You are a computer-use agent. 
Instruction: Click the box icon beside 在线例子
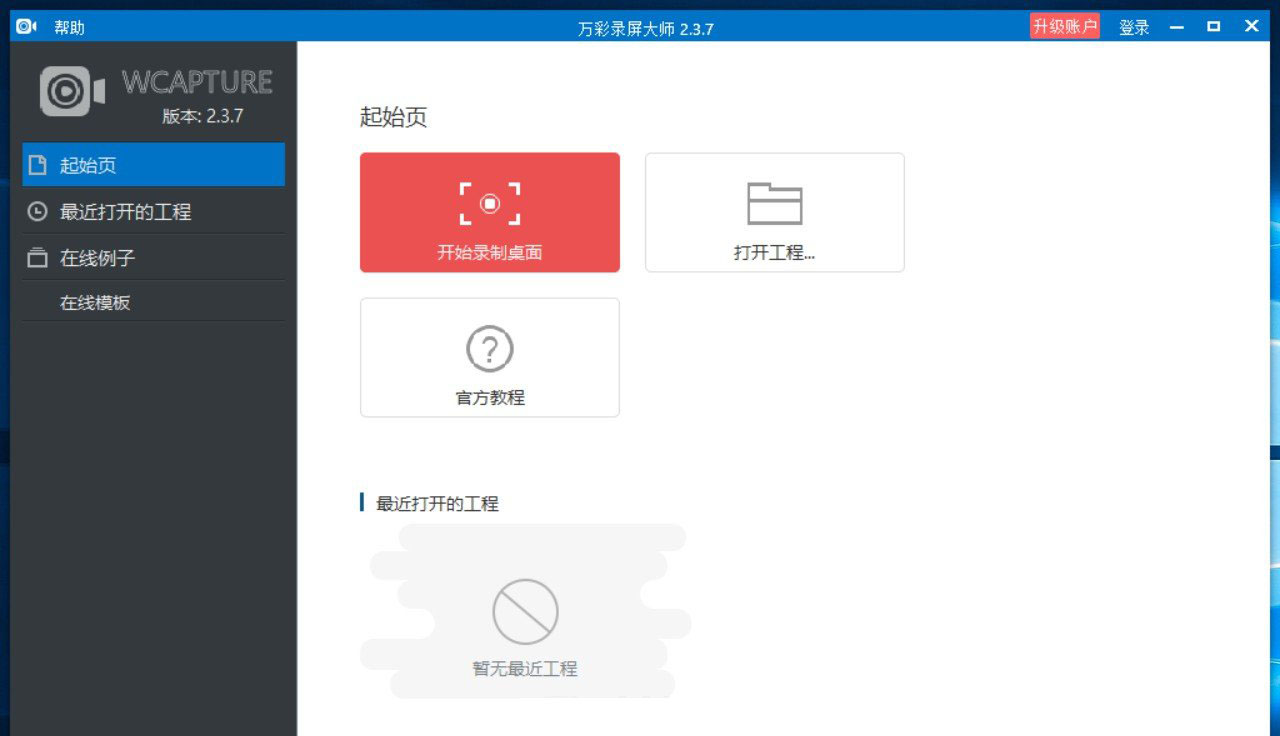(x=37, y=258)
